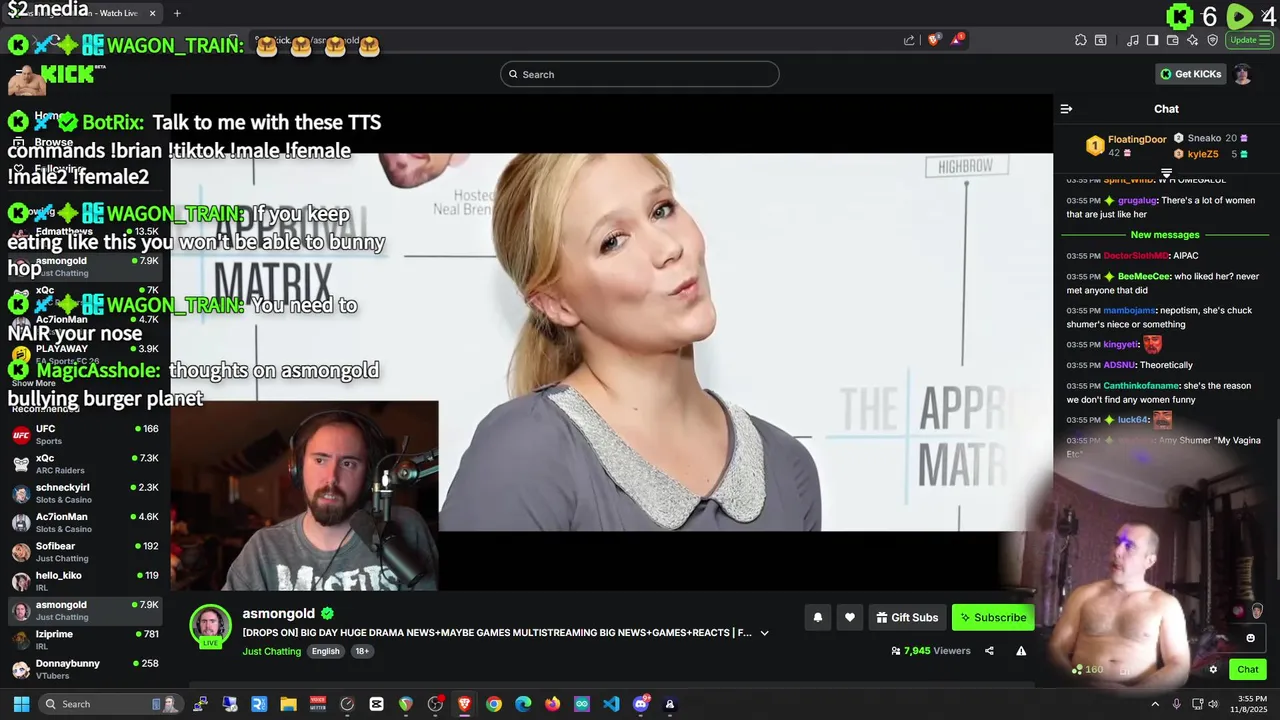Click the share stream icon
Viewport: 1280px width, 720px height.
[x=989, y=651]
